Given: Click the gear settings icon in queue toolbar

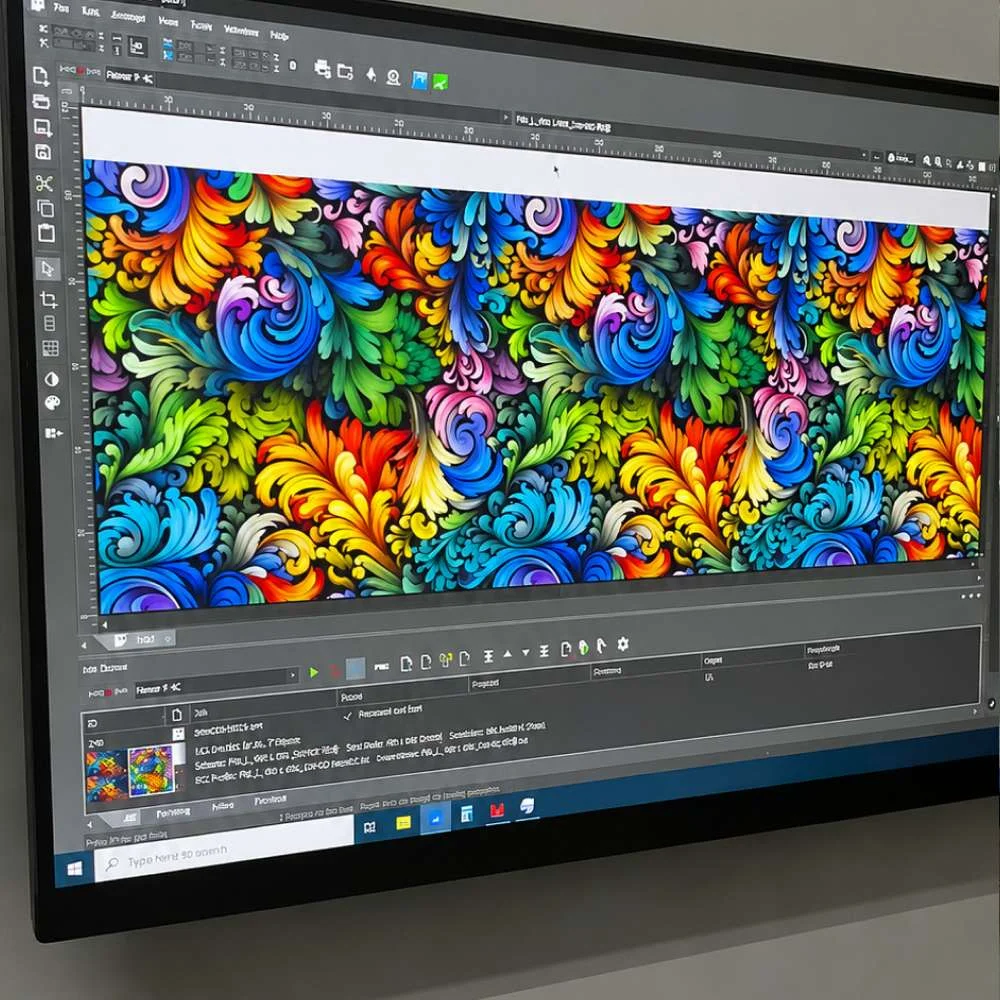Looking at the screenshot, I should [x=622, y=644].
